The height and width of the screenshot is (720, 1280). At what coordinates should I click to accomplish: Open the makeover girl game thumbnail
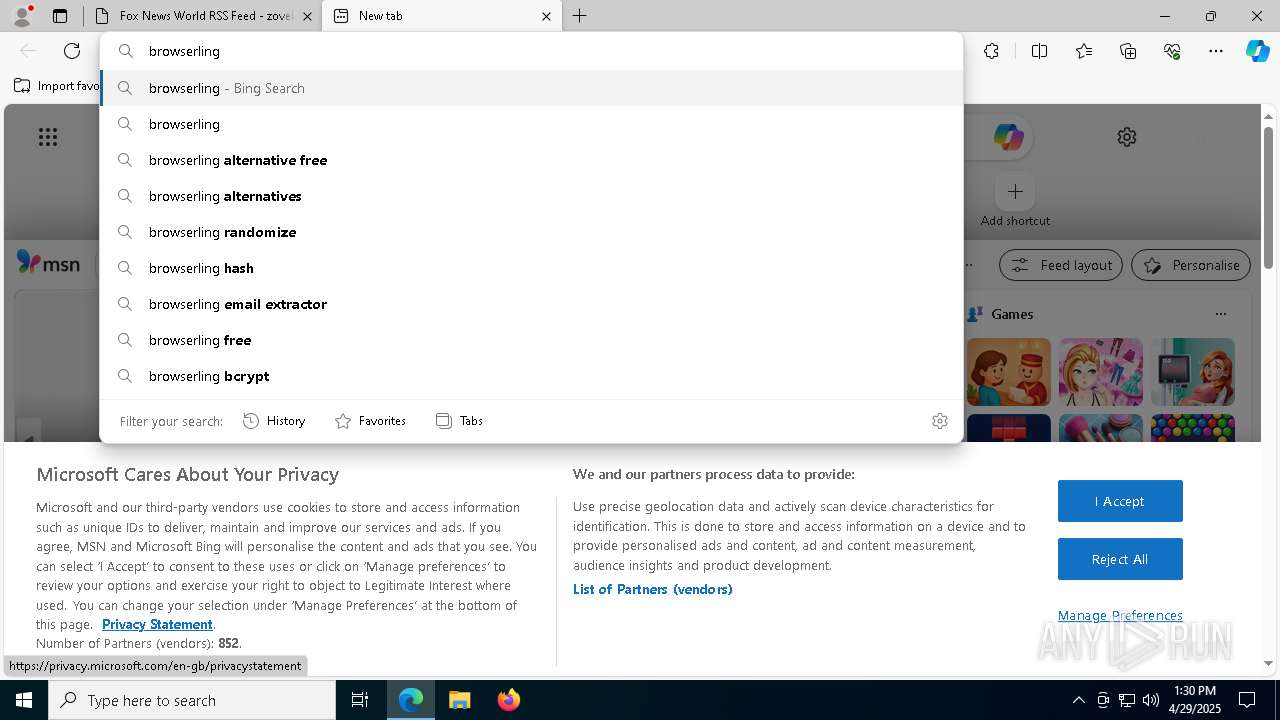pyautogui.click(x=1101, y=372)
